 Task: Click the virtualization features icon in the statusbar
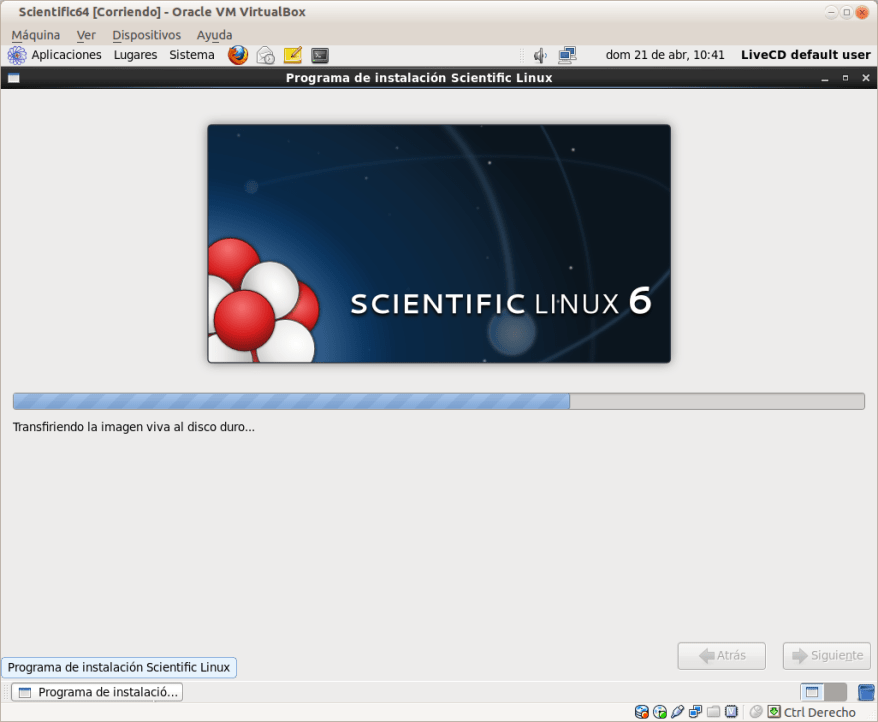[x=731, y=711]
